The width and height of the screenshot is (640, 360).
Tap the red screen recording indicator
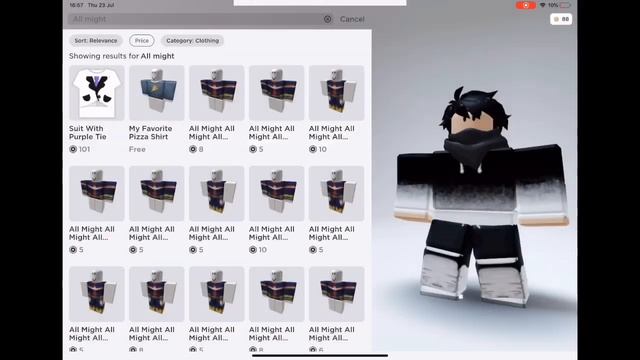coord(526,5)
